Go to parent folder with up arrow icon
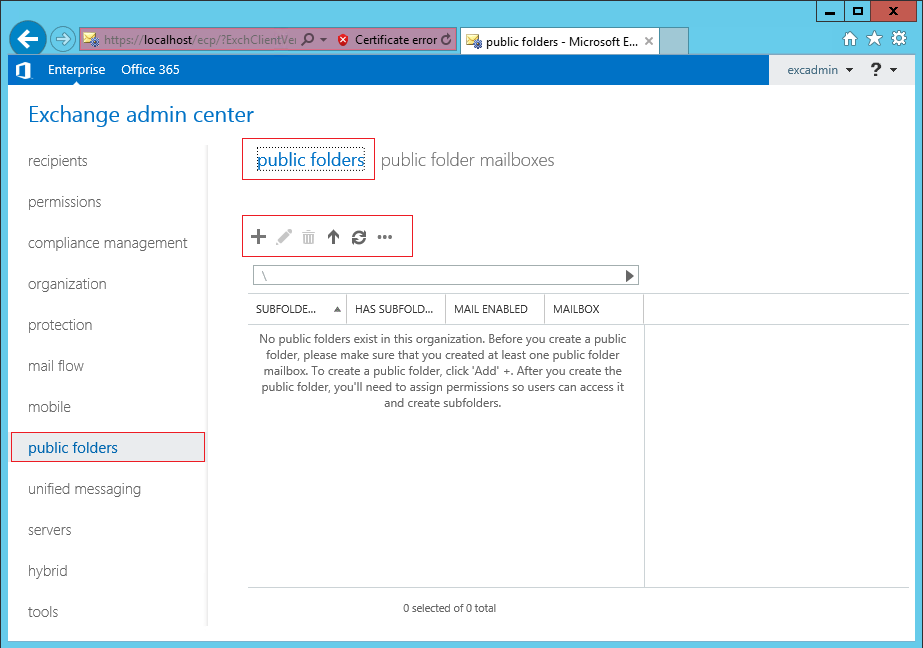Viewport: 923px width, 648px height. point(333,237)
